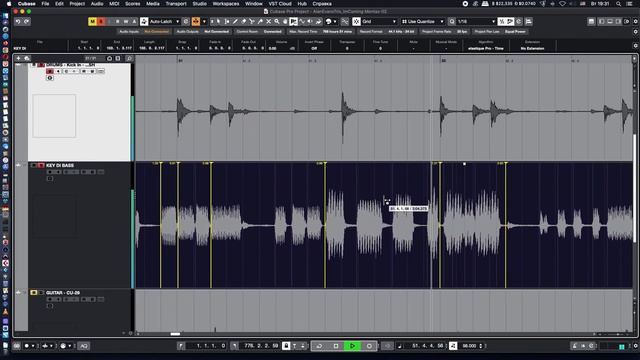Click the transport Stop button

click(336, 346)
